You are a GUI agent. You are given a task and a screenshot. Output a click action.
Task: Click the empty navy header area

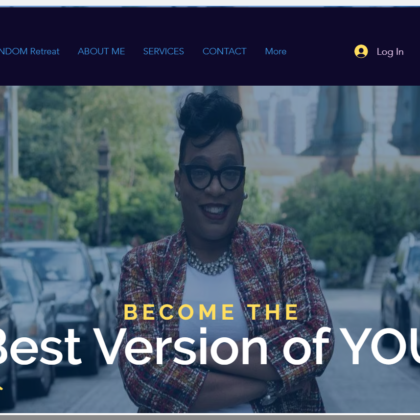click(x=210, y=23)
